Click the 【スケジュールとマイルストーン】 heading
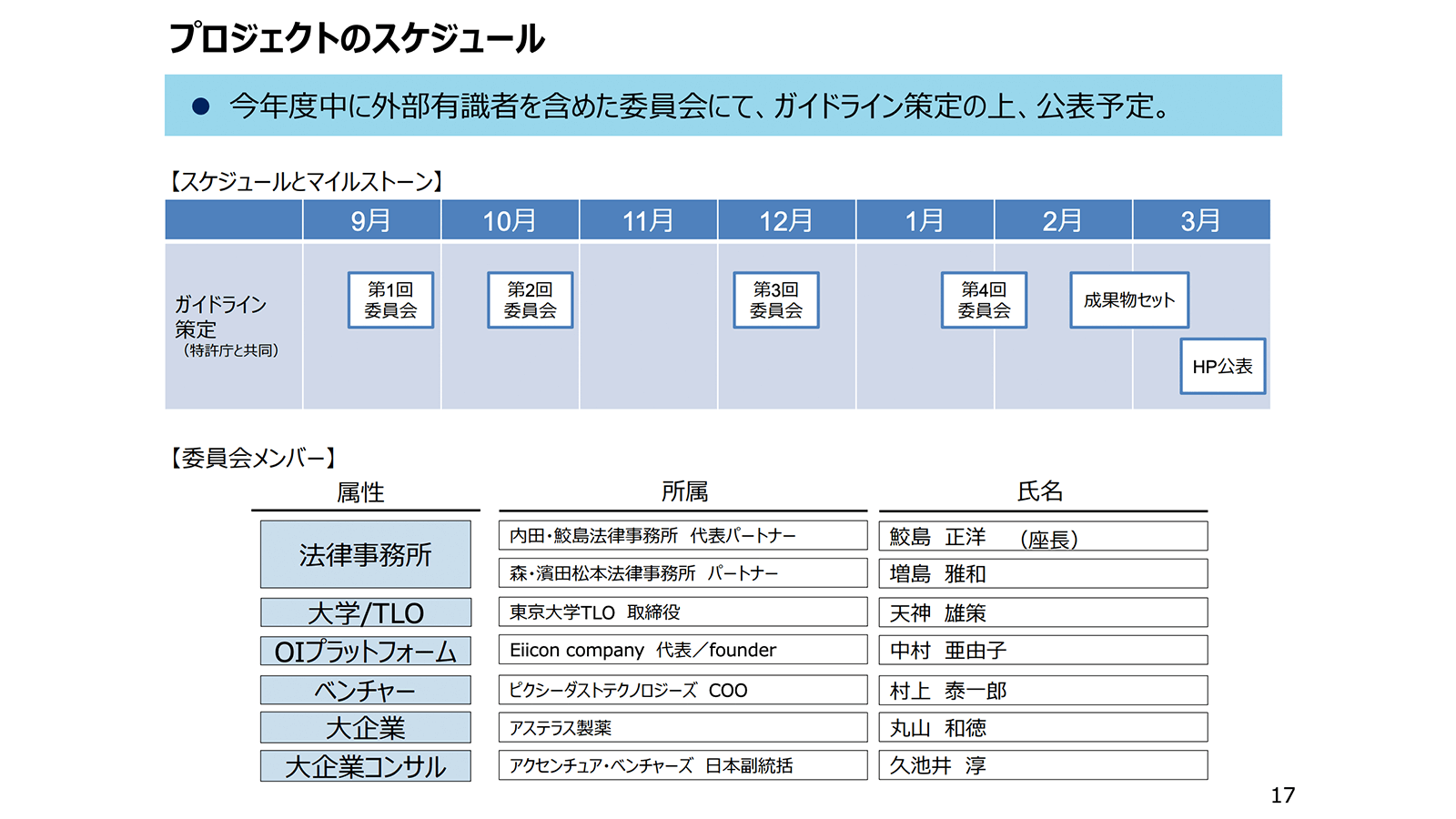 click(307, 182)
